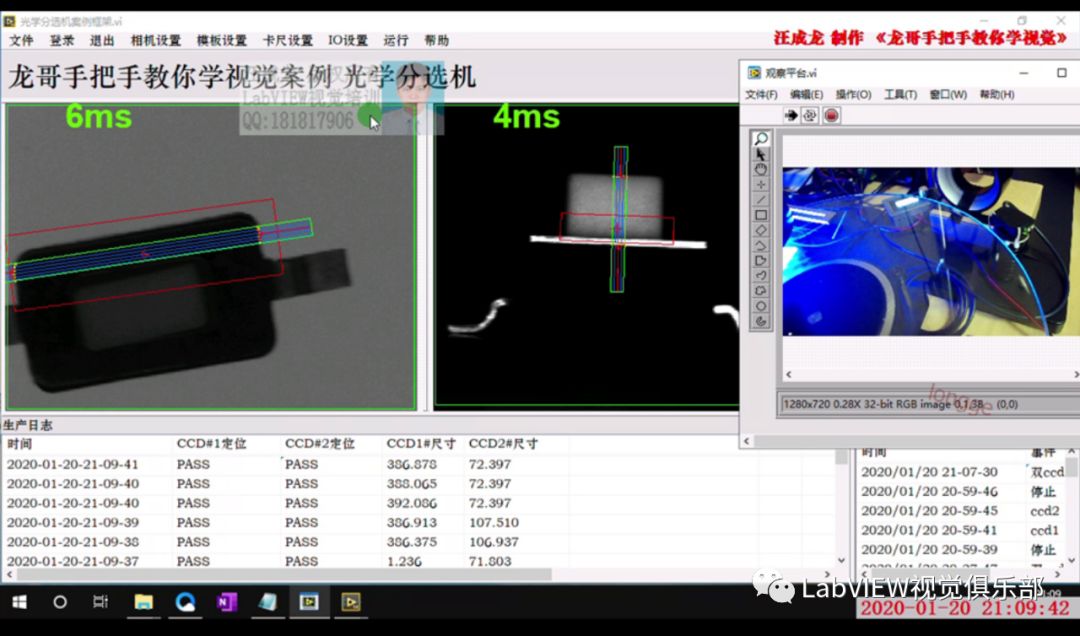Click the event log scroll-up arrow
Image resolution: width=1080 pixels, height=636 pixels.
[x=1072, y=451]
